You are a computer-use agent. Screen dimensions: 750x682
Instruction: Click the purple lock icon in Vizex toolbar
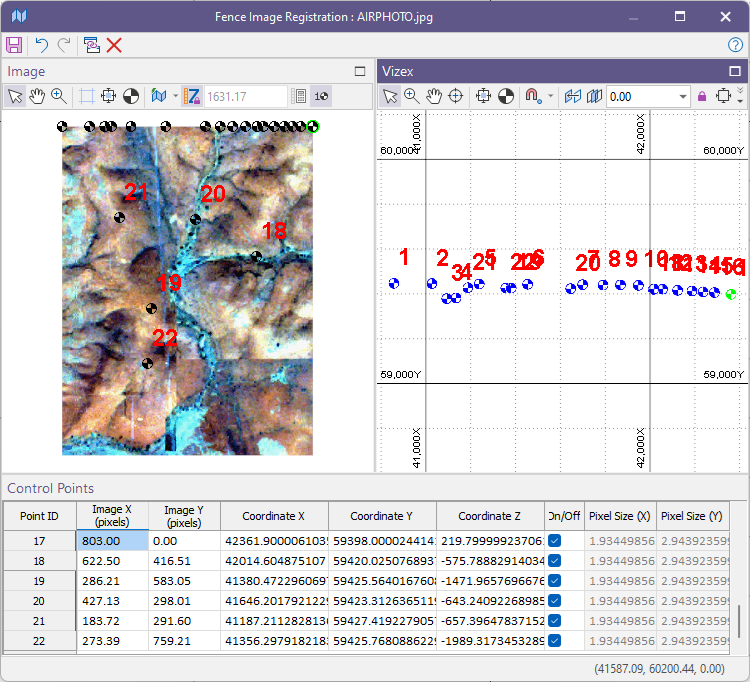tap(702, 96)
